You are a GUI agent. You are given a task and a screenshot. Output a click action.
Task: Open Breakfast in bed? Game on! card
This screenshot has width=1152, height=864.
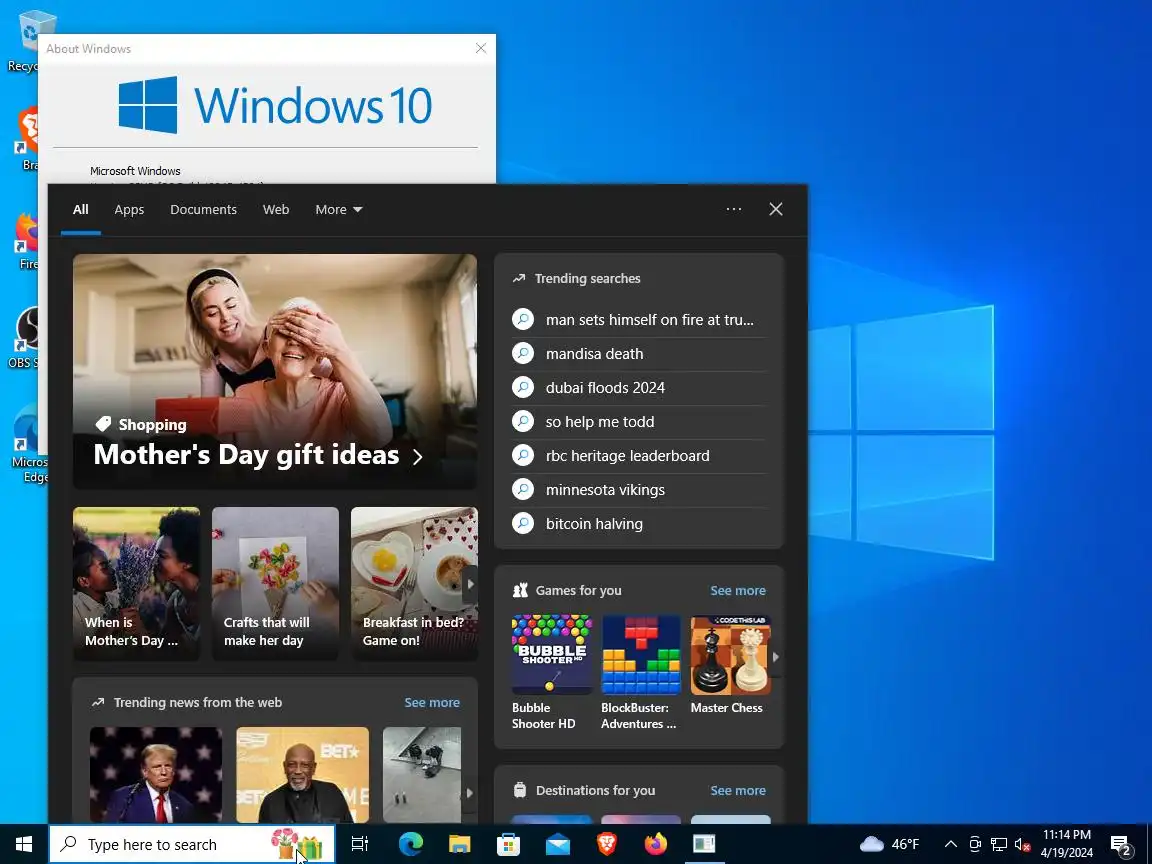tap(414, 583)
